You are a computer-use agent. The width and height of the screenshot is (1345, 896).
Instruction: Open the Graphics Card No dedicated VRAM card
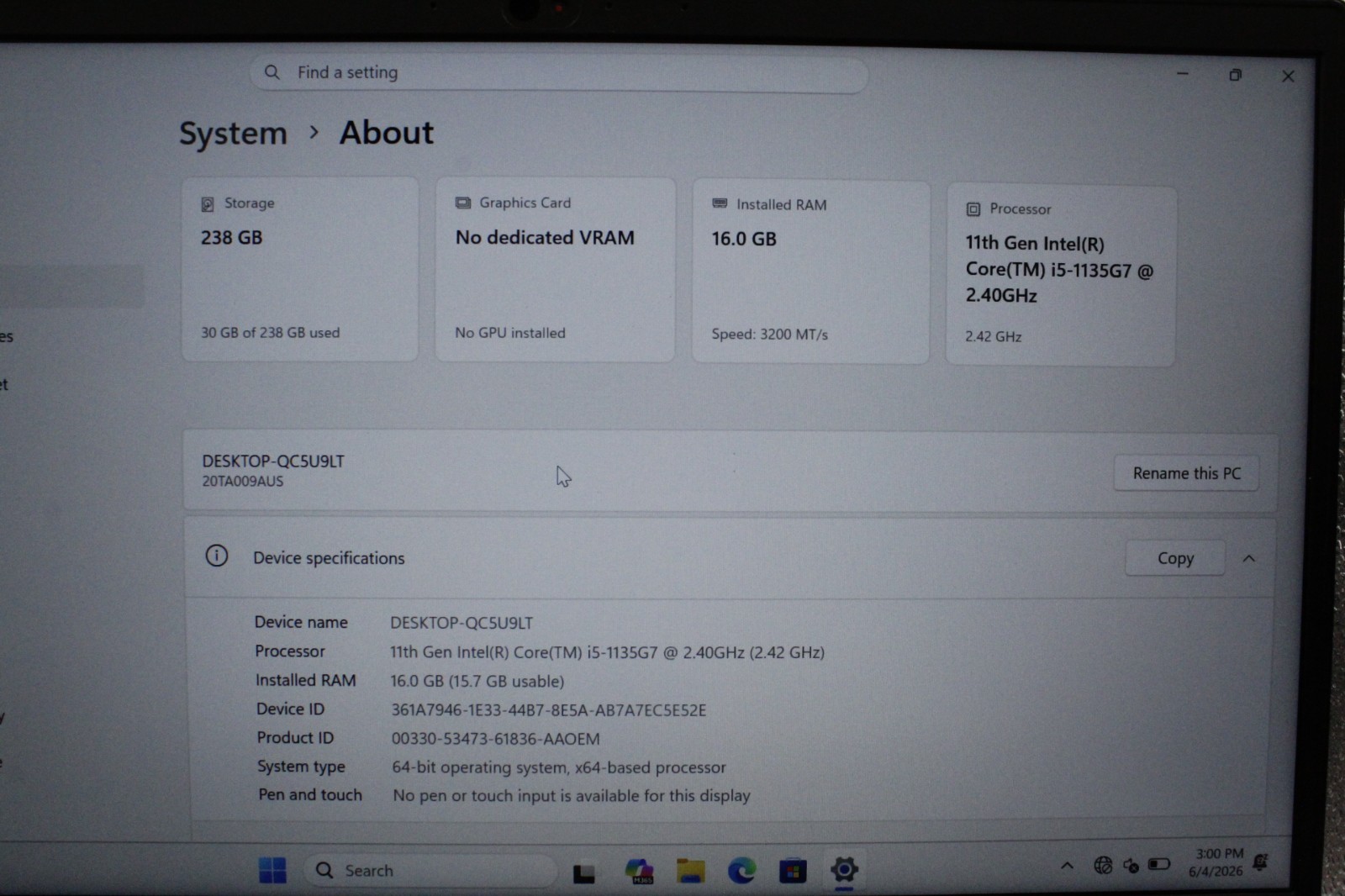(x=555, y=269)
